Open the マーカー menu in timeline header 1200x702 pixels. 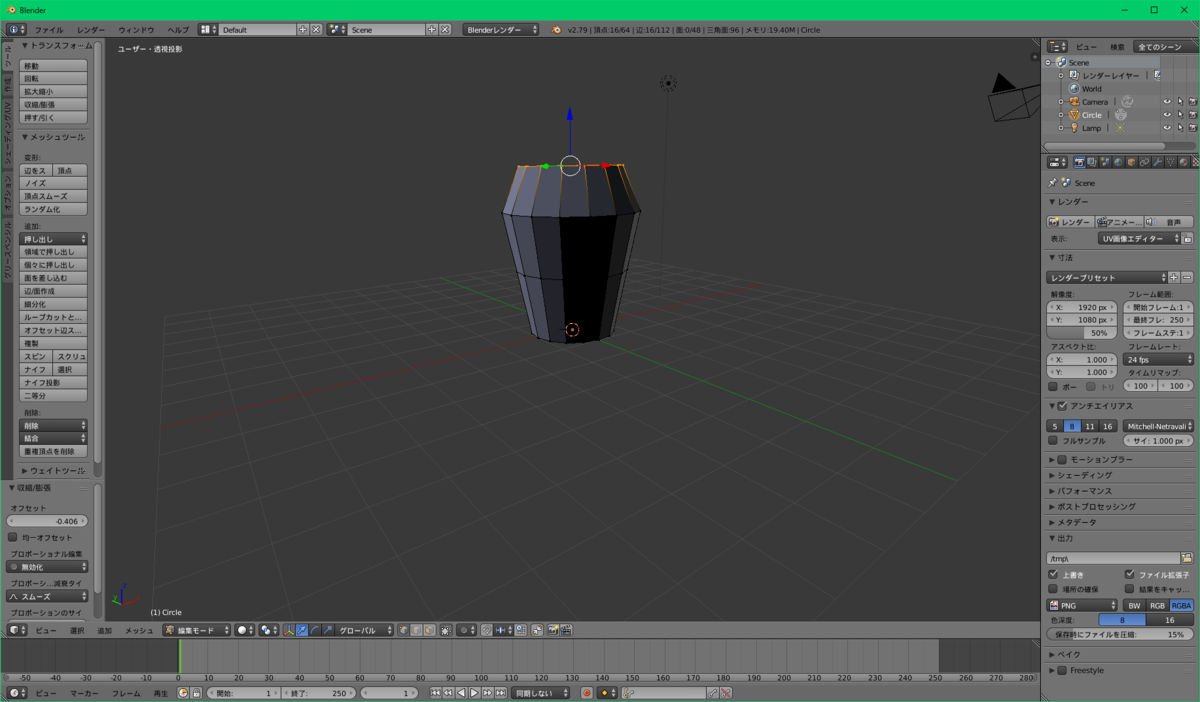tap(84, 693)
